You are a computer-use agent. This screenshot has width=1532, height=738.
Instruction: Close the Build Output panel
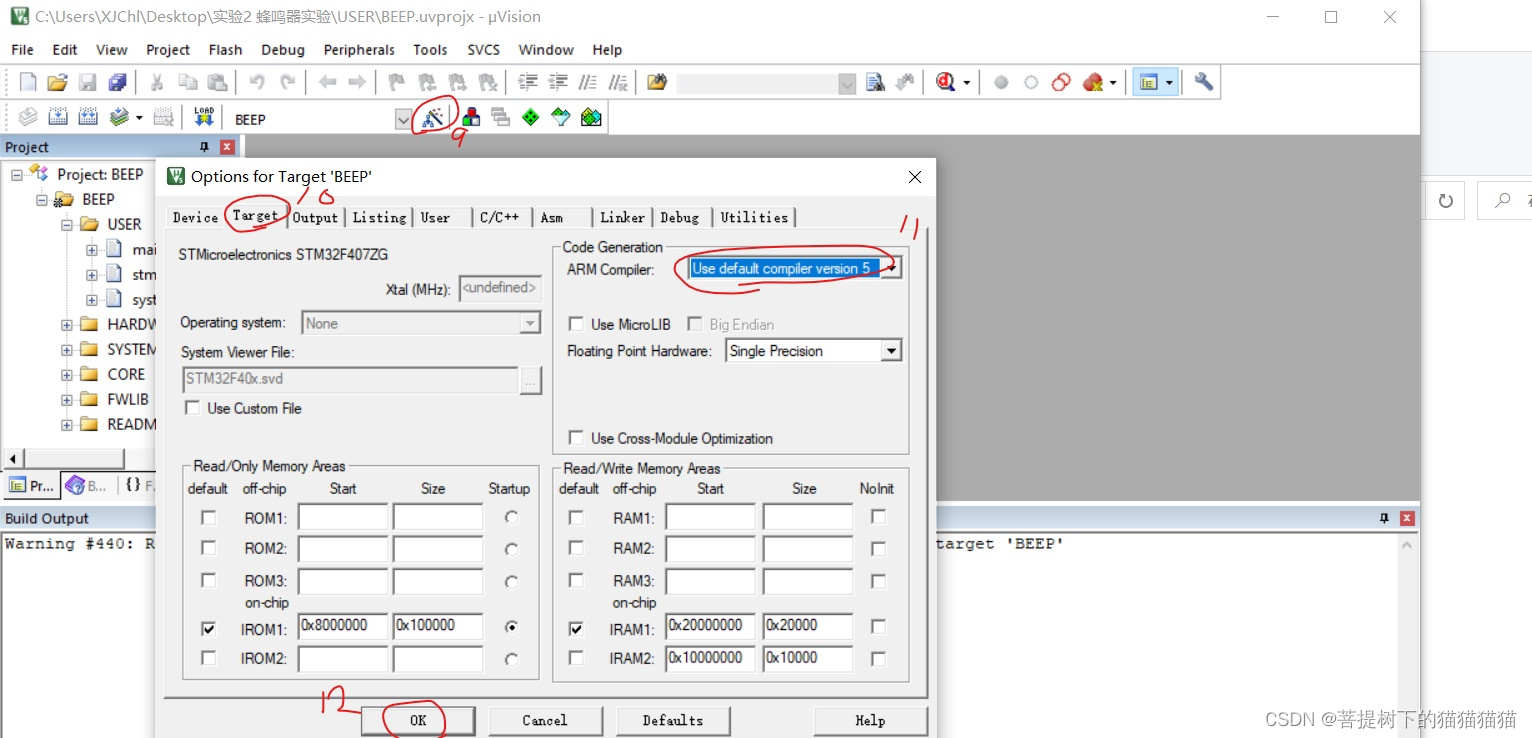[1407, 518]
